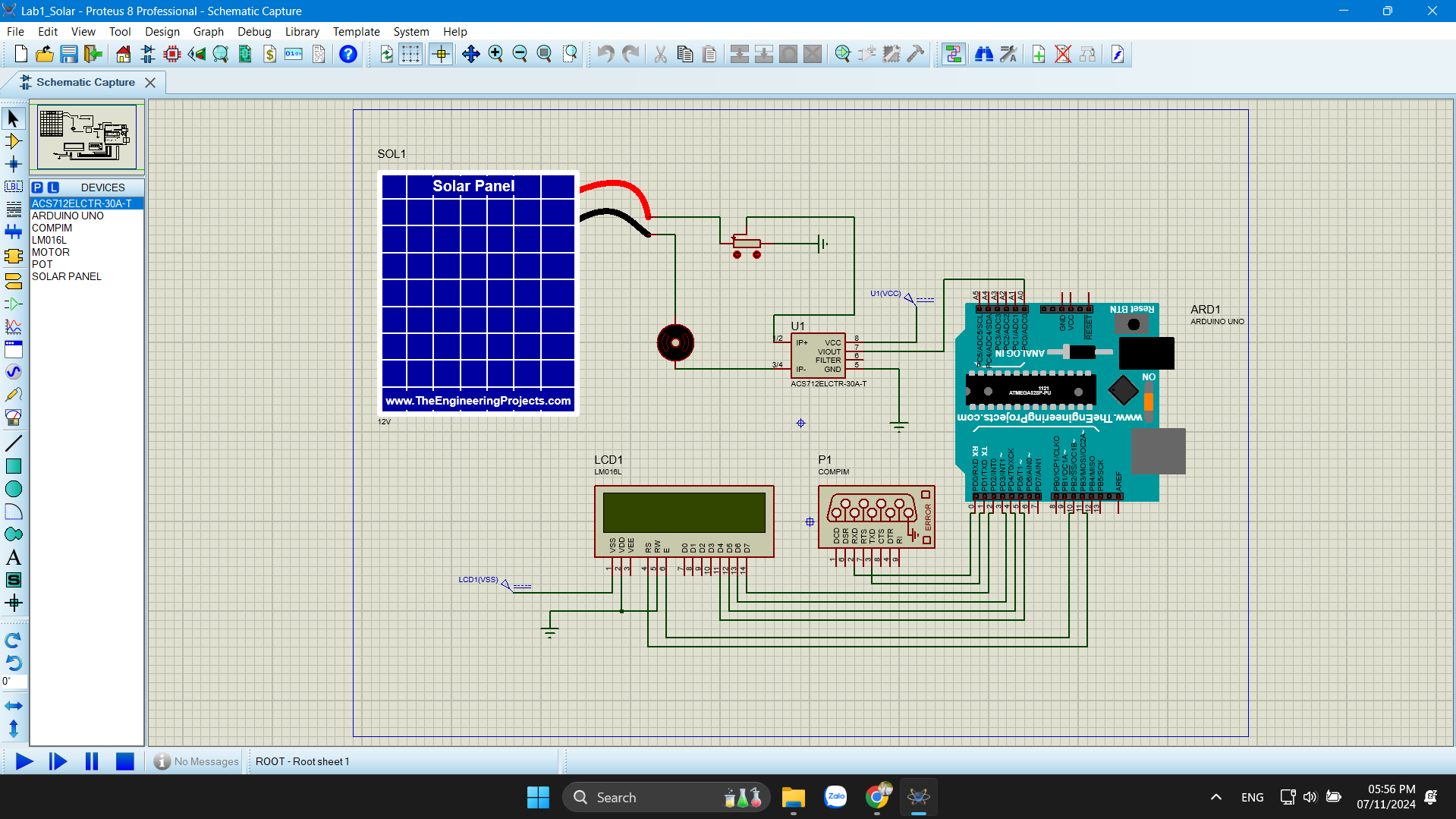
Task: Select COMPIM in the devices list
Action: (x=86, y=228)
